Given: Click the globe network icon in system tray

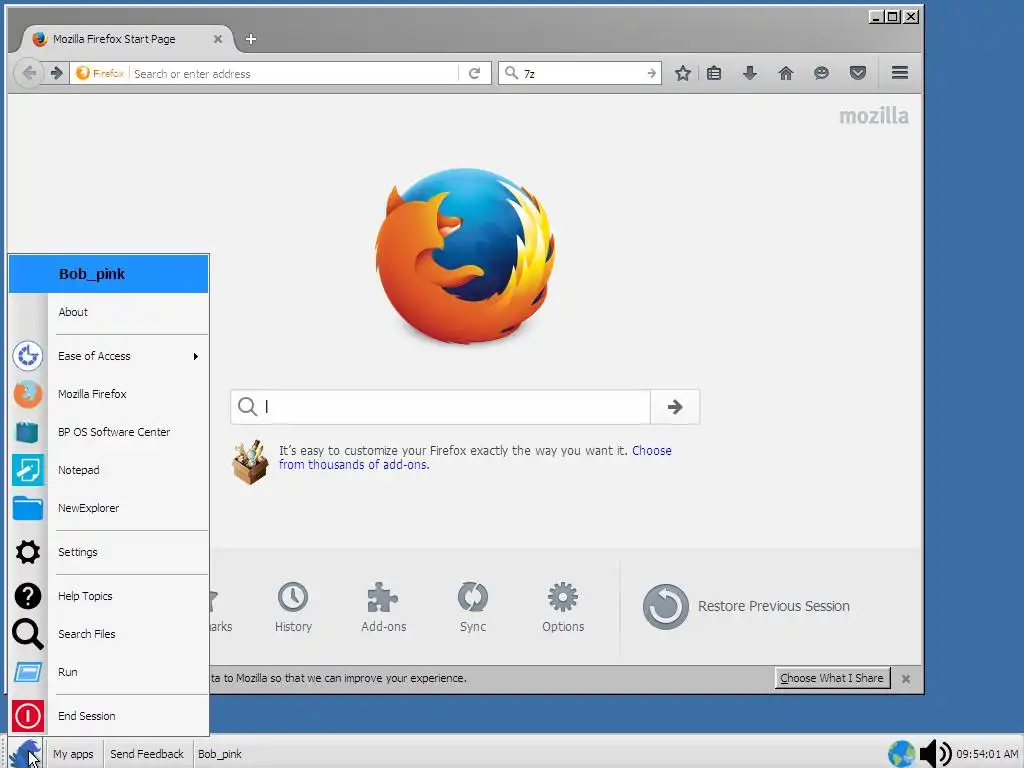Looking at the screenshot, I should pyautogui.click(x=901, y=754).
